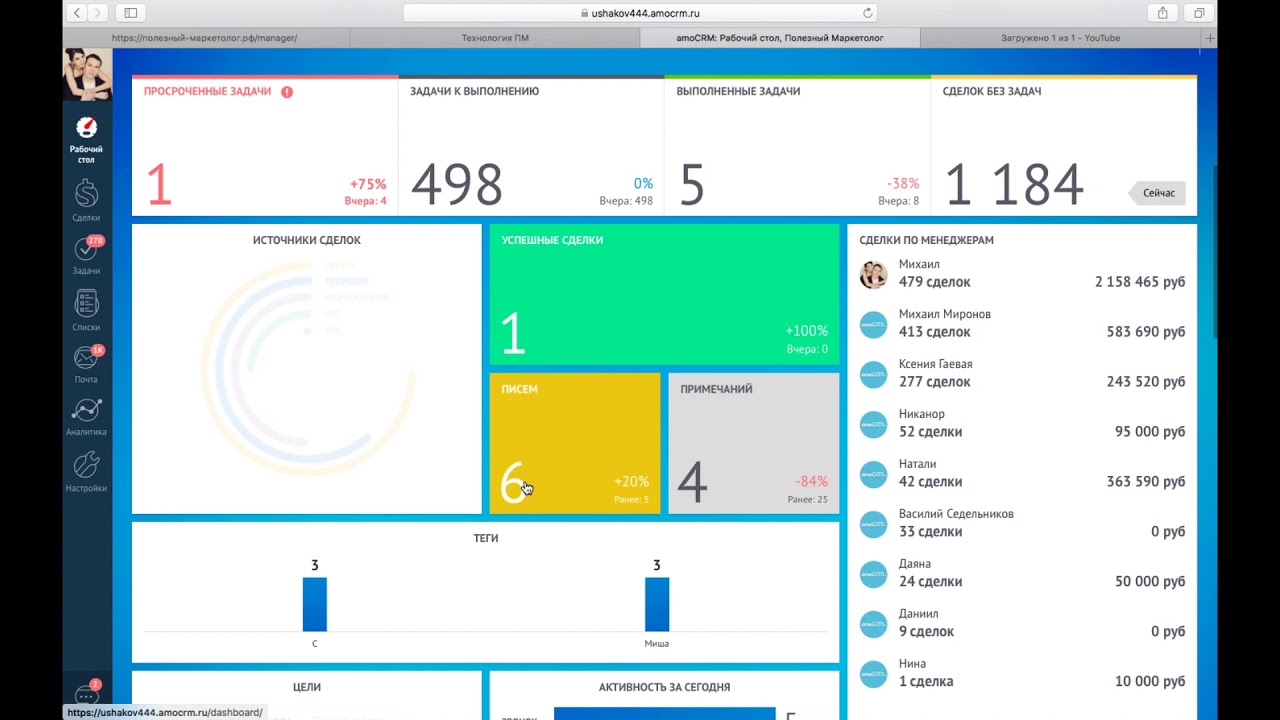Switch to the Технология ПМ tab
The height and width of the screenshot is (720, 1280).
[494, 38]
